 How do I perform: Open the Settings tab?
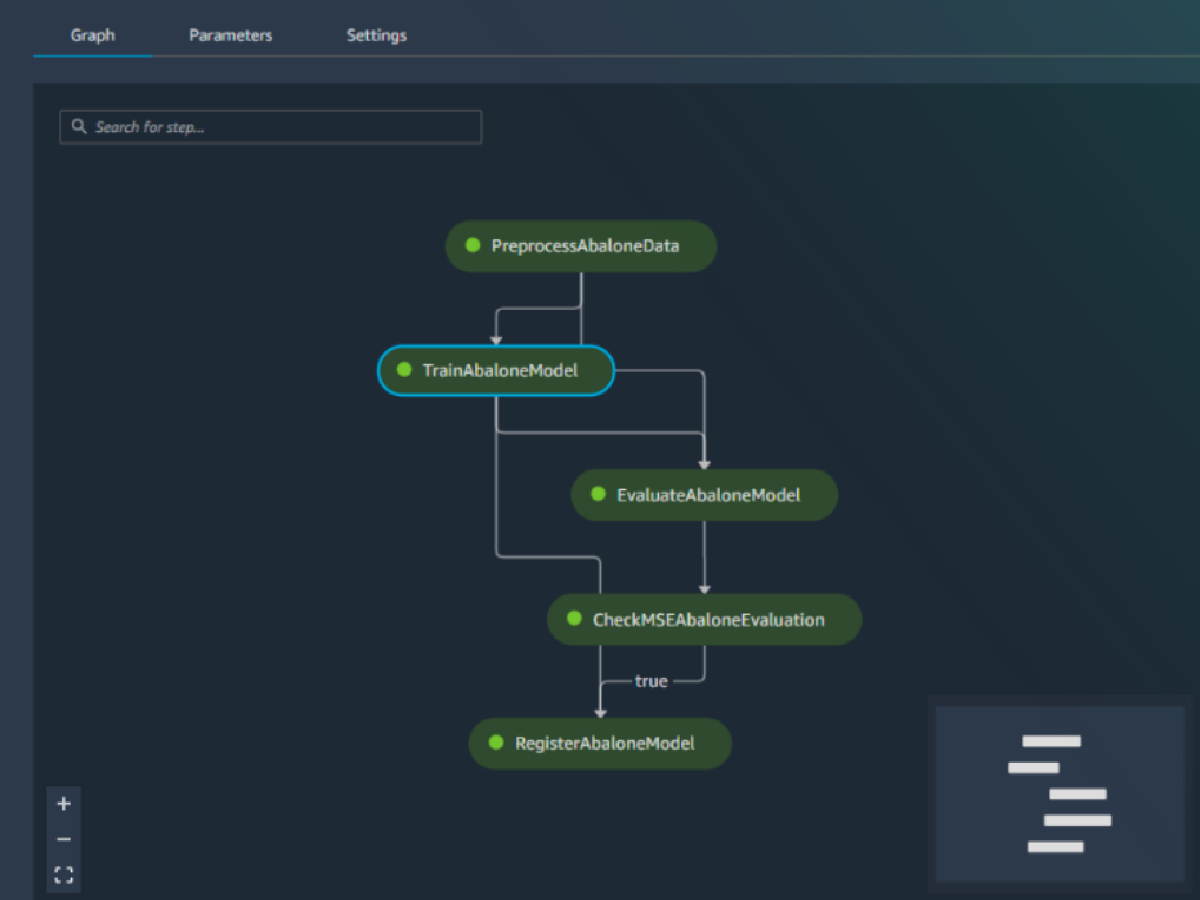pos(376,35)
